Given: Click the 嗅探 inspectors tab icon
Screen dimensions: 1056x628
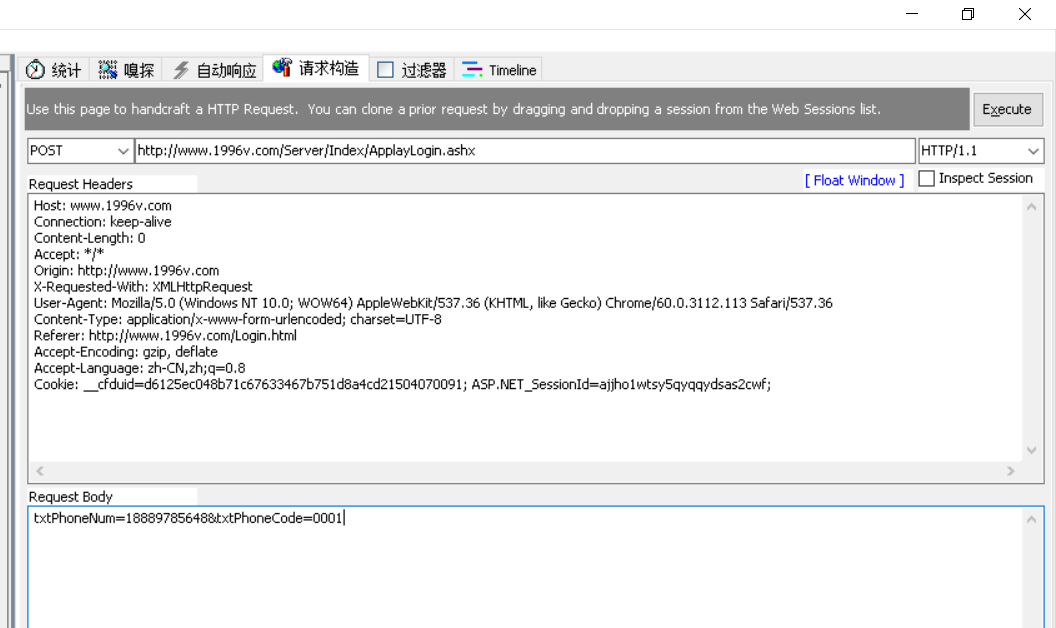Looking at the screenshot, I should [x=108, y=70].
